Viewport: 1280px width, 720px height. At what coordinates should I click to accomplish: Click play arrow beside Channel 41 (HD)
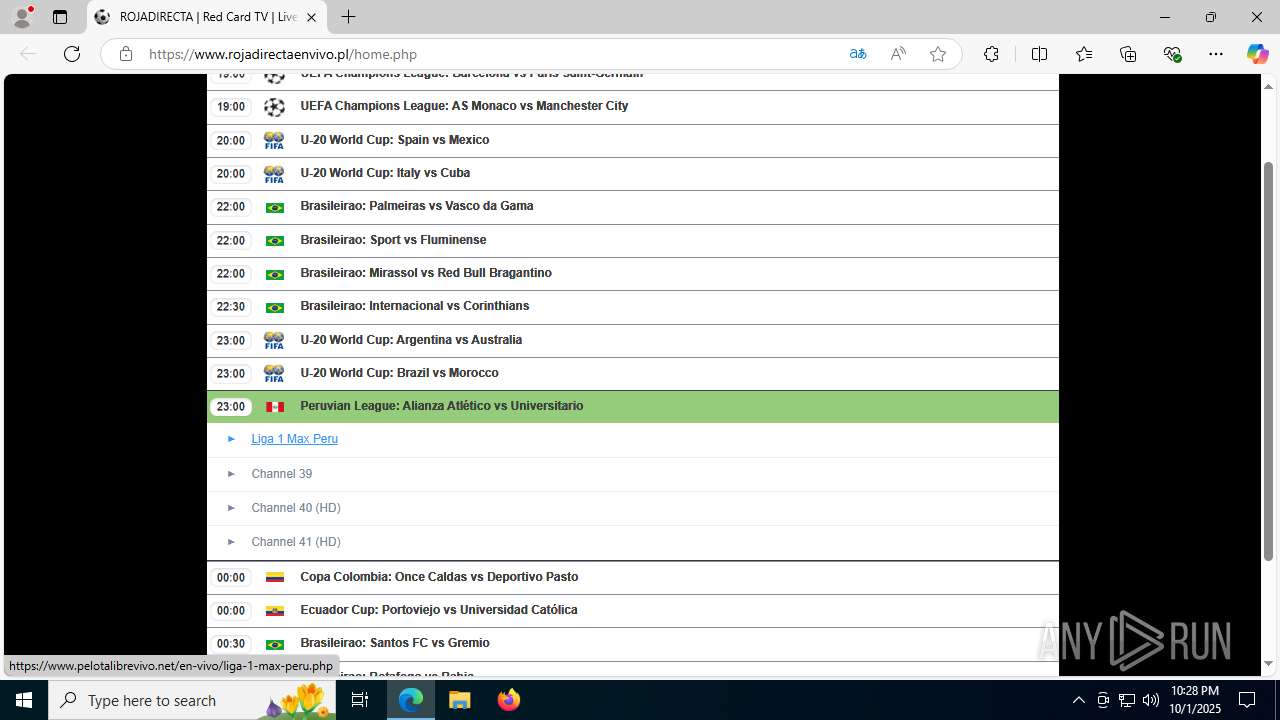[x=231, y=542]
